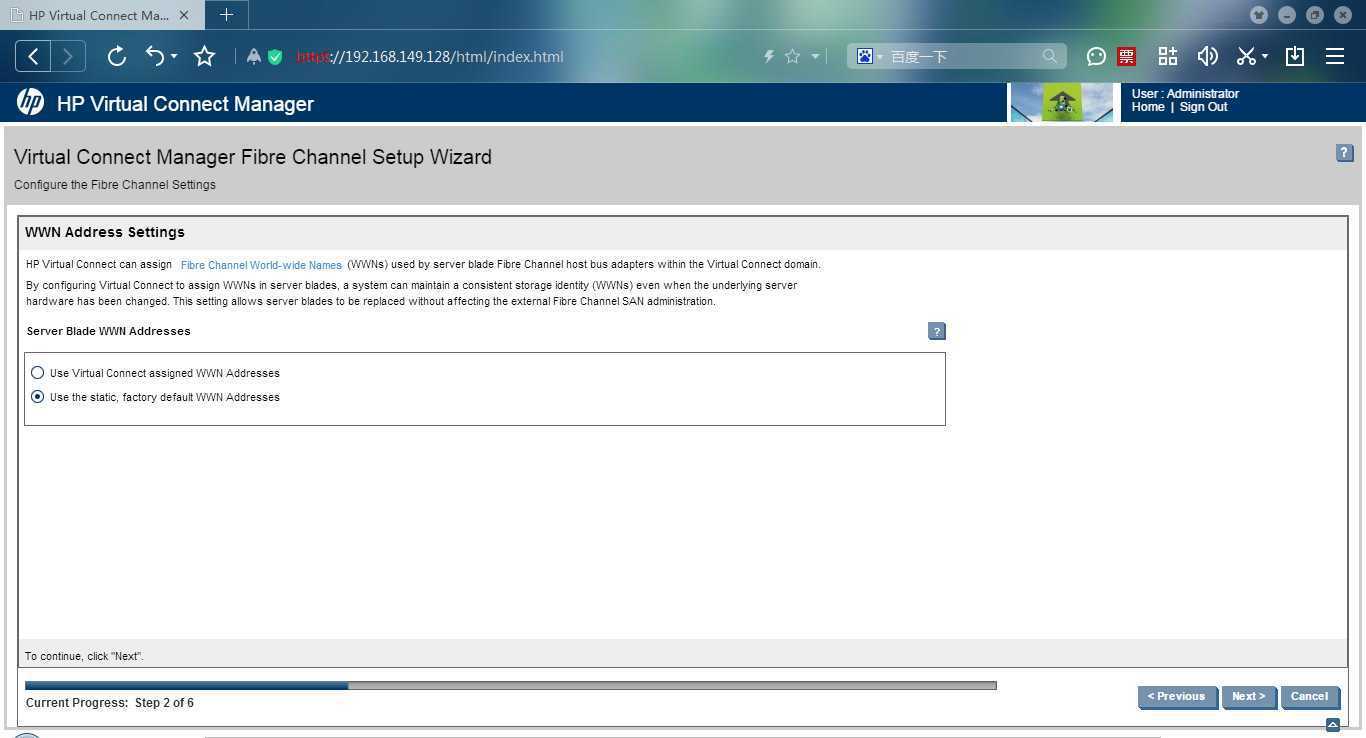Click the green security shield icon

tap(275, 57)
